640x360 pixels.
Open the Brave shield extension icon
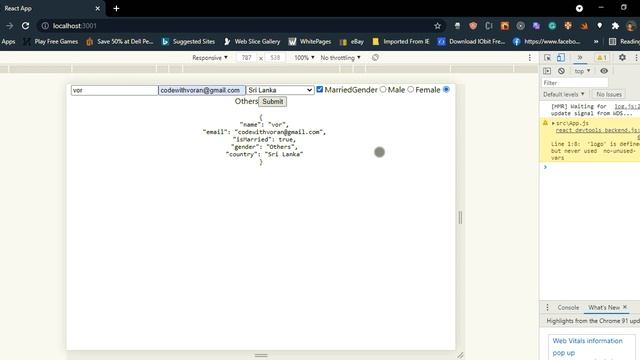[x=473, y=26]
